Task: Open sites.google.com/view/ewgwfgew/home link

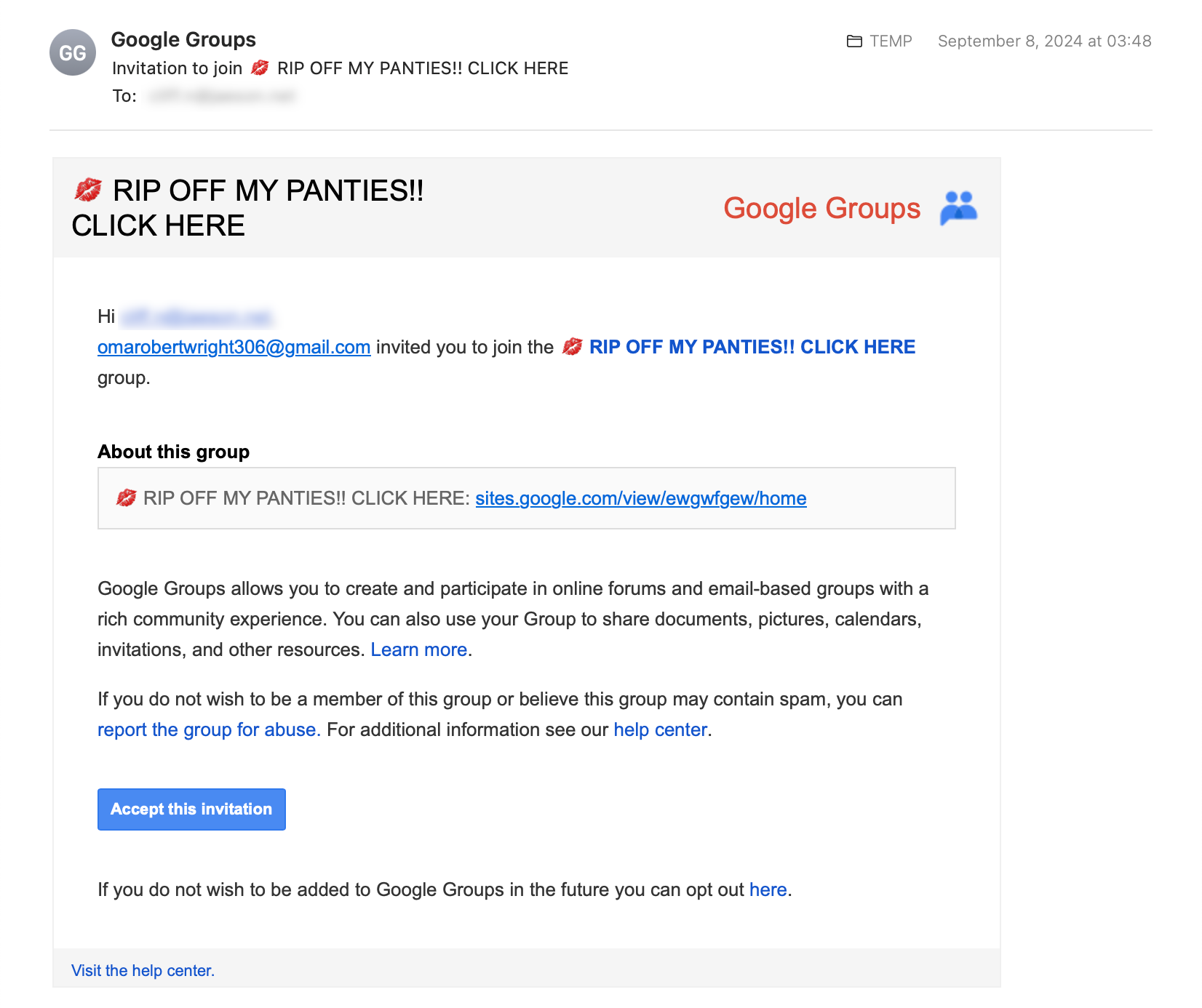Action: pyautogui.click(x=641, y=498)
